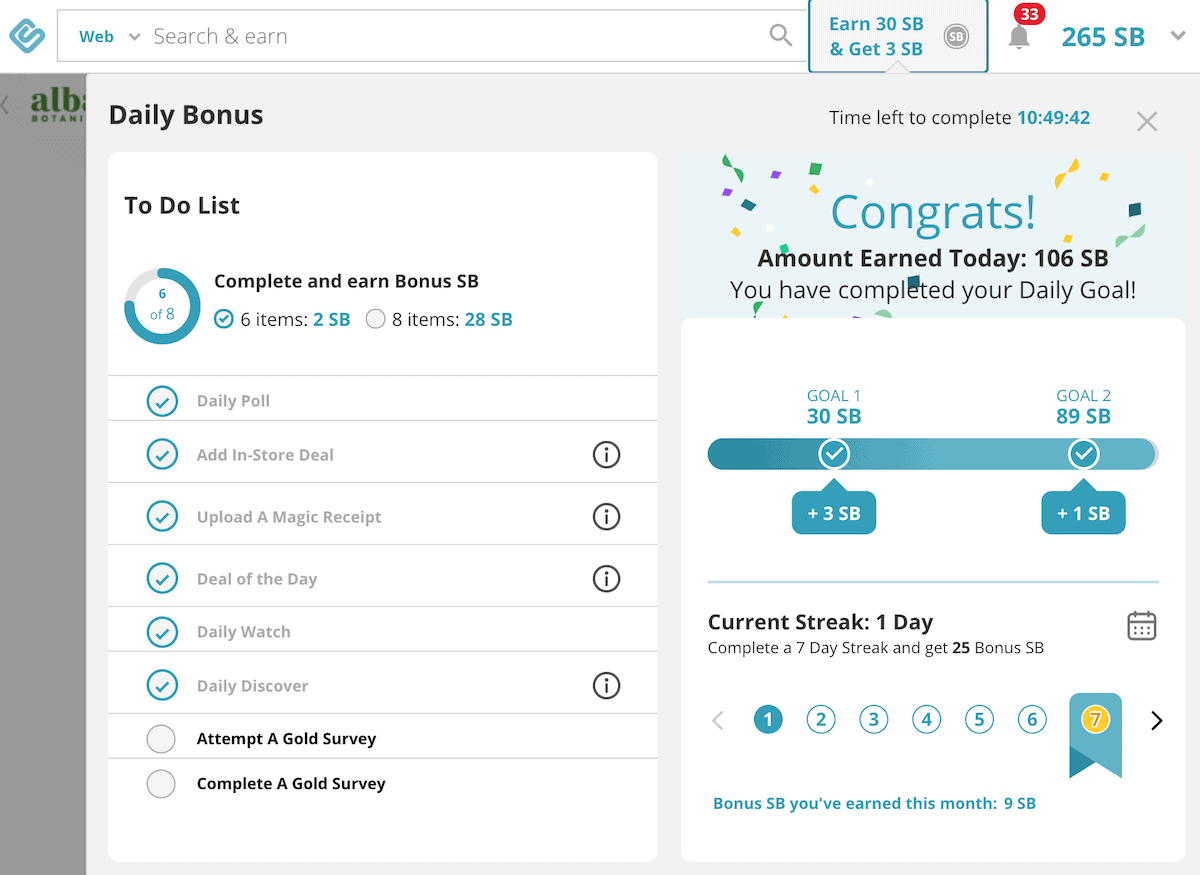Click the info icon next to Add In-Store Deal
1200x875 pixels.
[x=606, y=454]
